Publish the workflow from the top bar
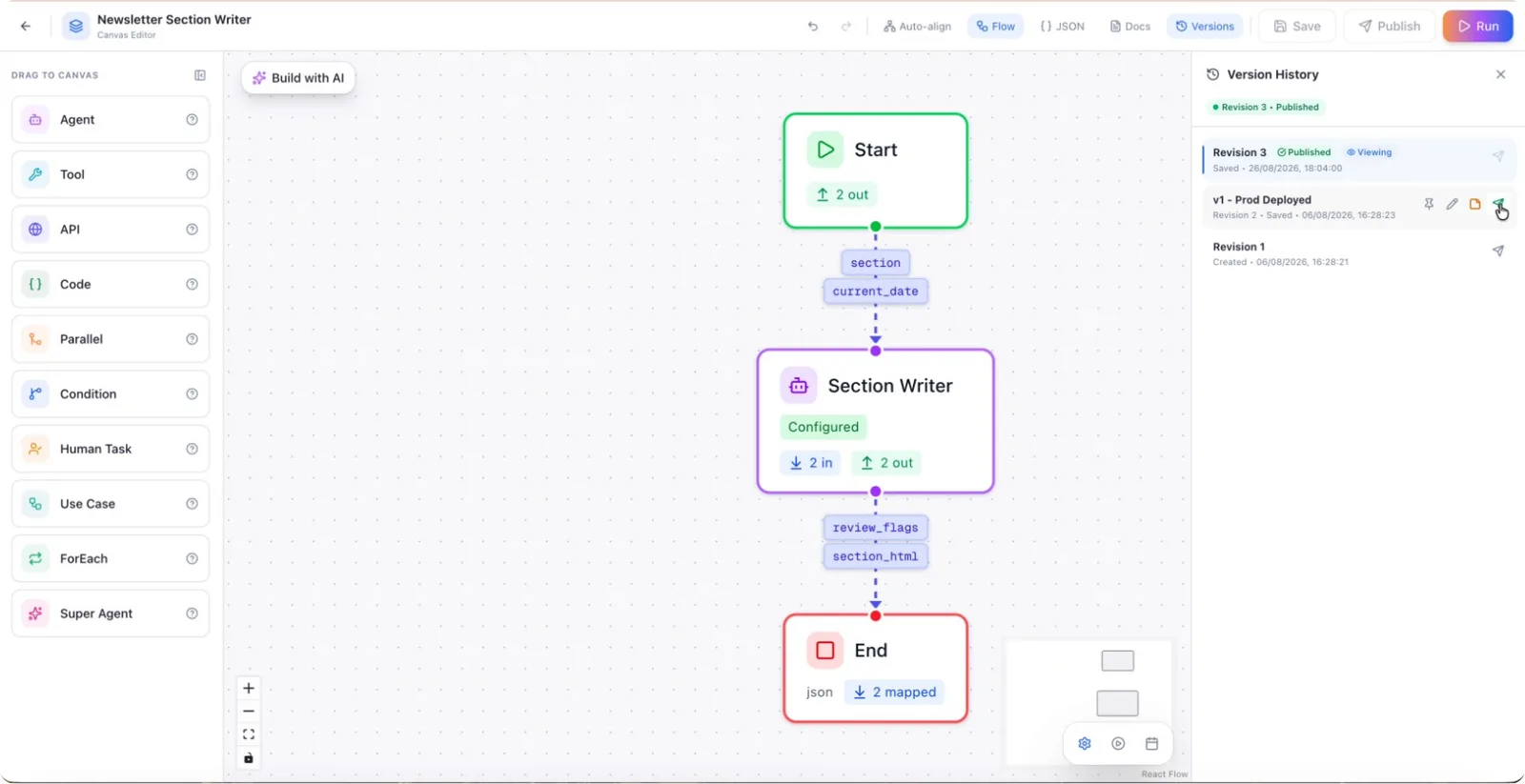Image resolution: width=1525 pixels, height=784 pixels. [1390, 27]
